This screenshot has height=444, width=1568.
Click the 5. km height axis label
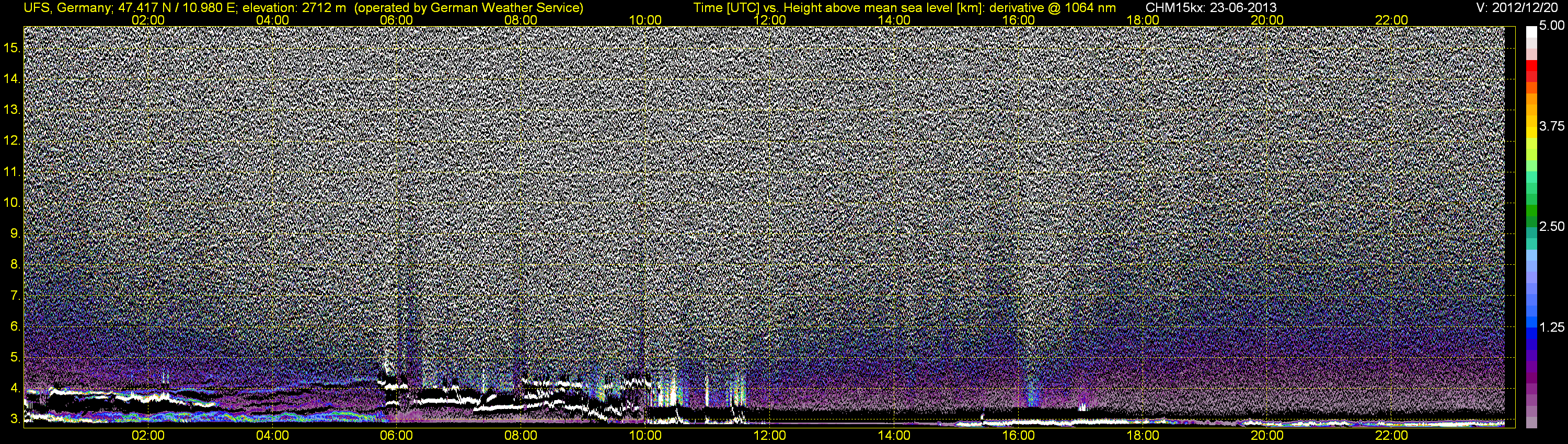(x=15, y=357)
